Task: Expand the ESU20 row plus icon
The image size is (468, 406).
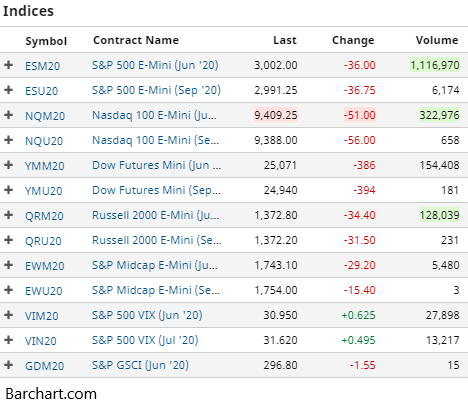Action: coord(9,90)
